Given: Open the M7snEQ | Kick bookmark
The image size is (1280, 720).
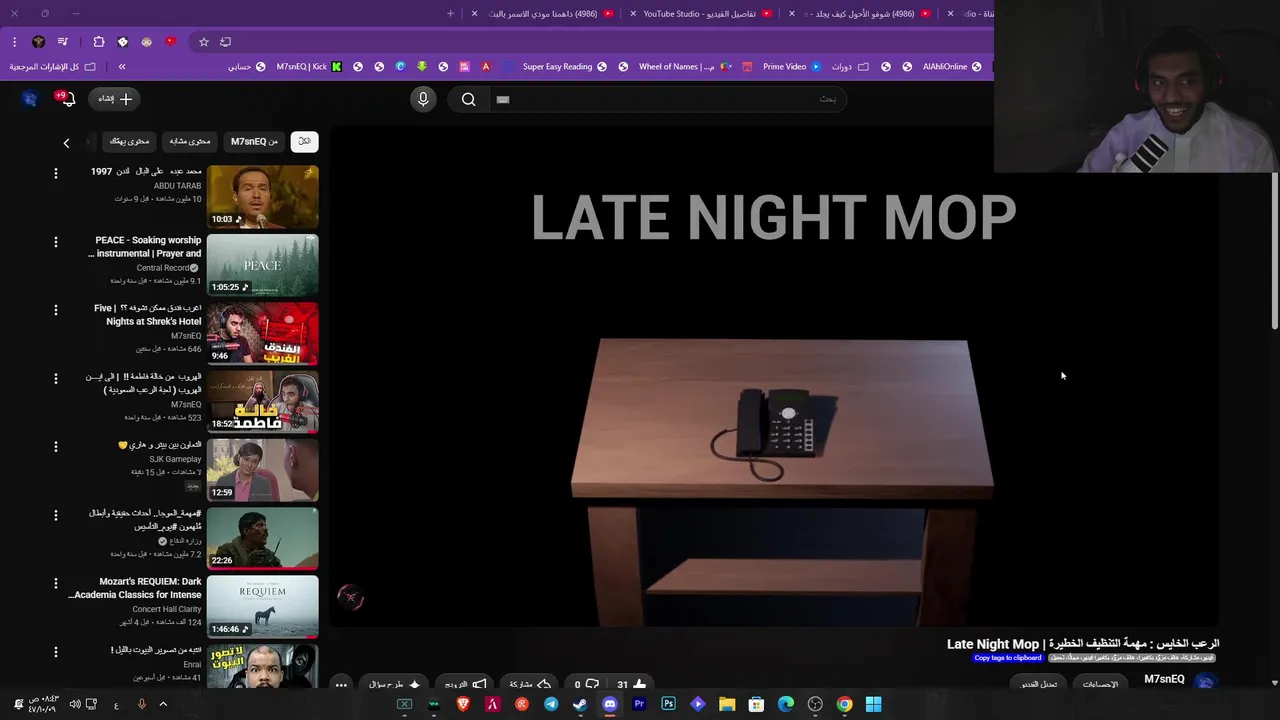Looking at the screenshot, I should 308,67.
